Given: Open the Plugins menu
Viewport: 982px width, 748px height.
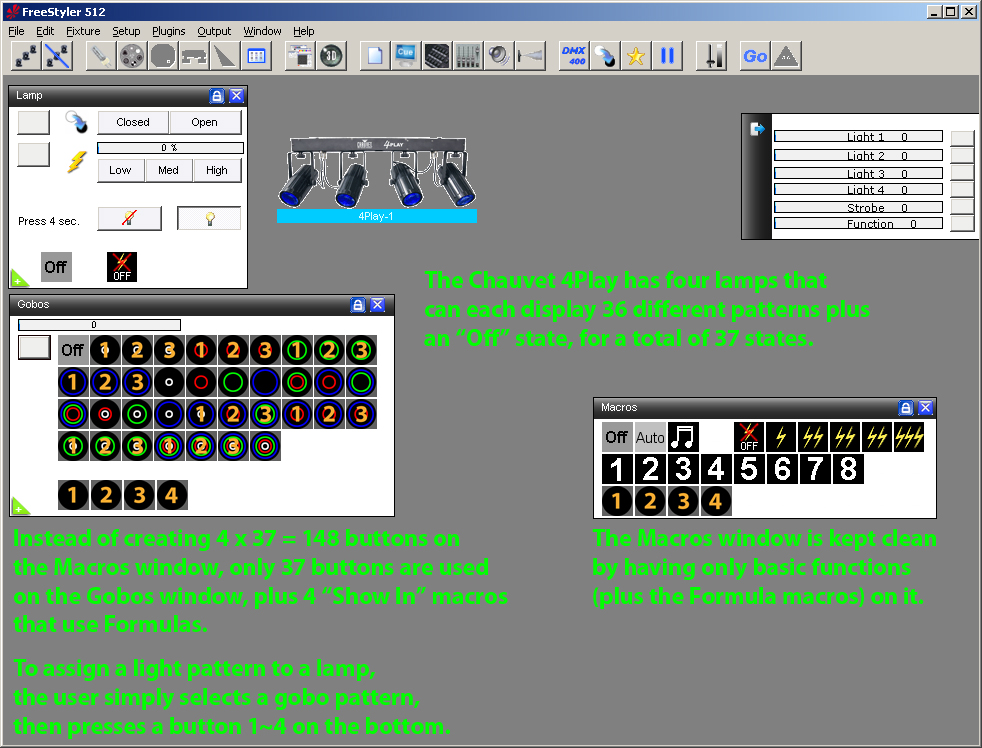Looking at the screenshot, I should pyautogui.click(x=168, y=31).
